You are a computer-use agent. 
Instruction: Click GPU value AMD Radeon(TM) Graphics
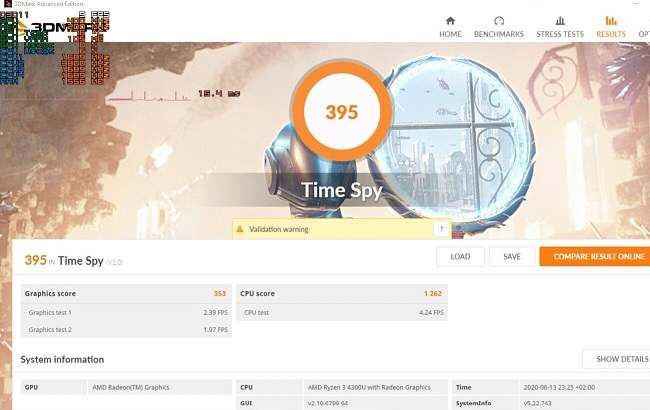(131, 387)
